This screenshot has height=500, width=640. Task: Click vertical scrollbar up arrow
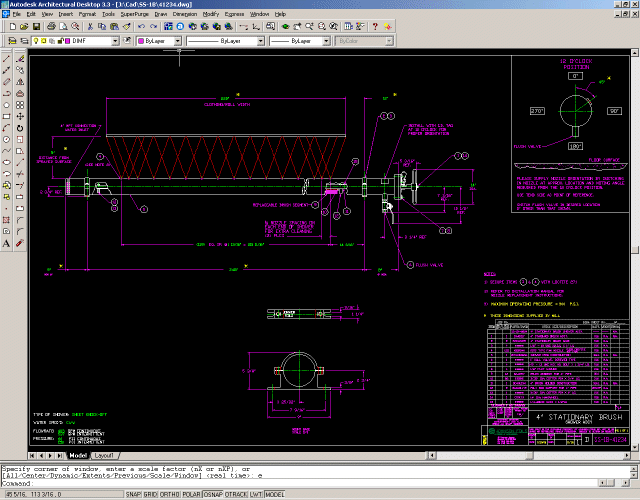635,53
